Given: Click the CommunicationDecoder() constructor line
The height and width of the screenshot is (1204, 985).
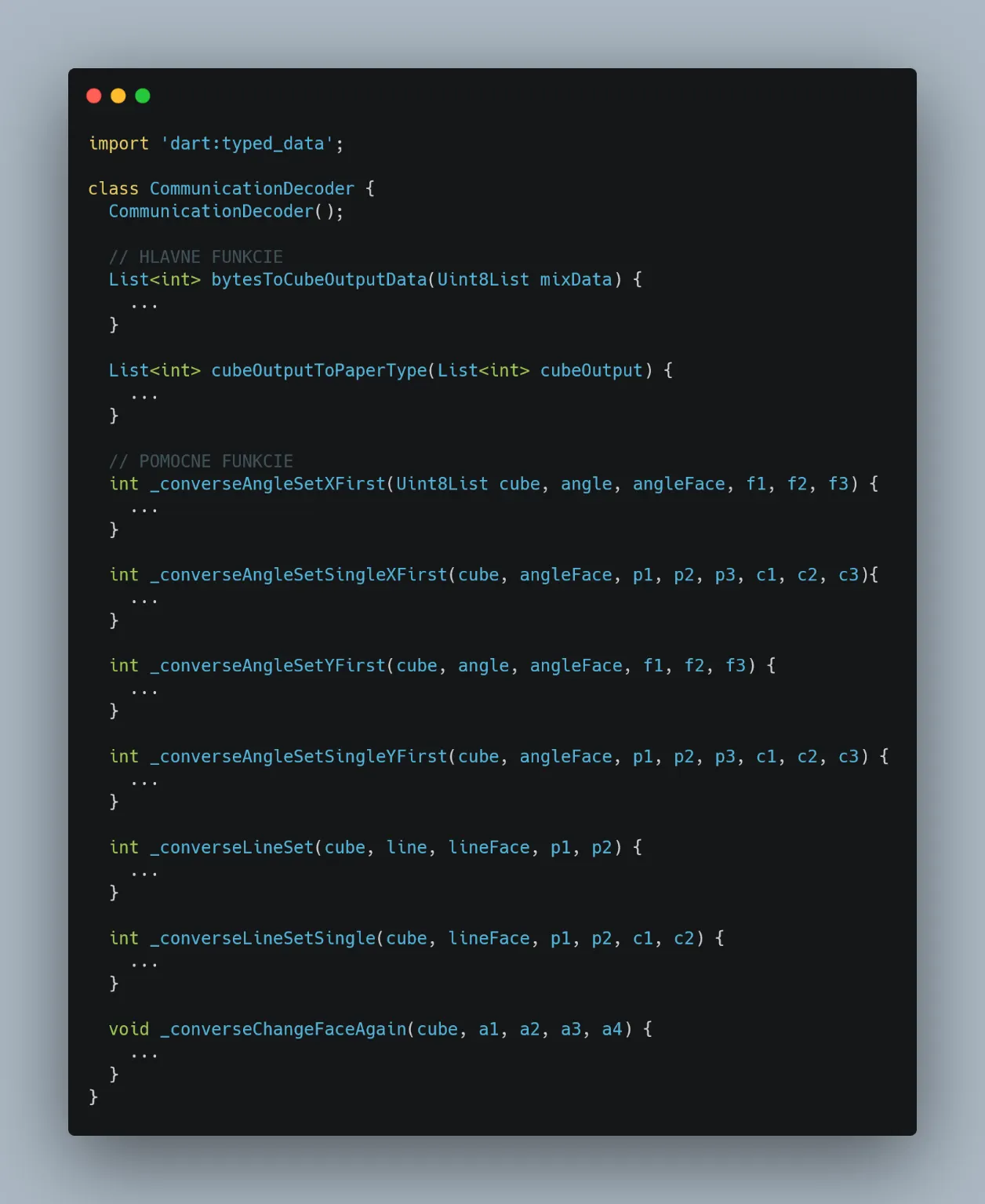Looking at the screenshot, I should click(x=225, y=212).
